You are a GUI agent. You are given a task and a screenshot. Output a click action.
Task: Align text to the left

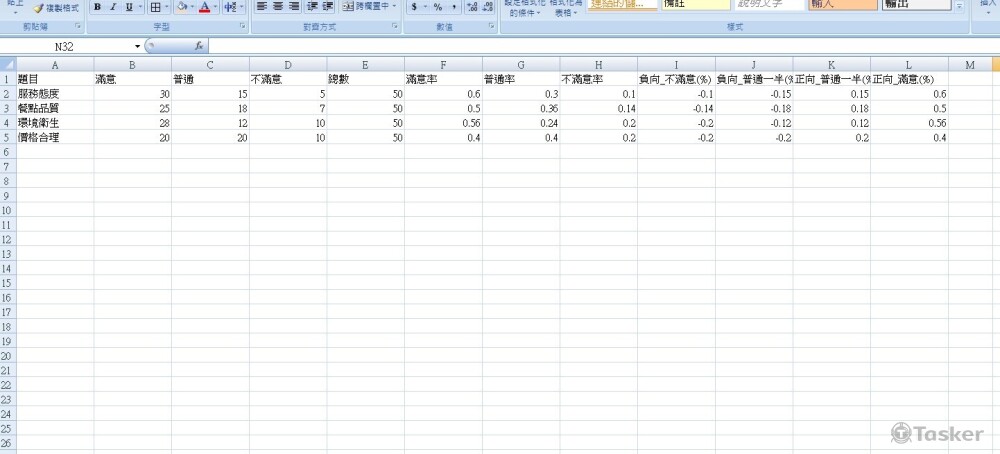[x=261, y=6]
